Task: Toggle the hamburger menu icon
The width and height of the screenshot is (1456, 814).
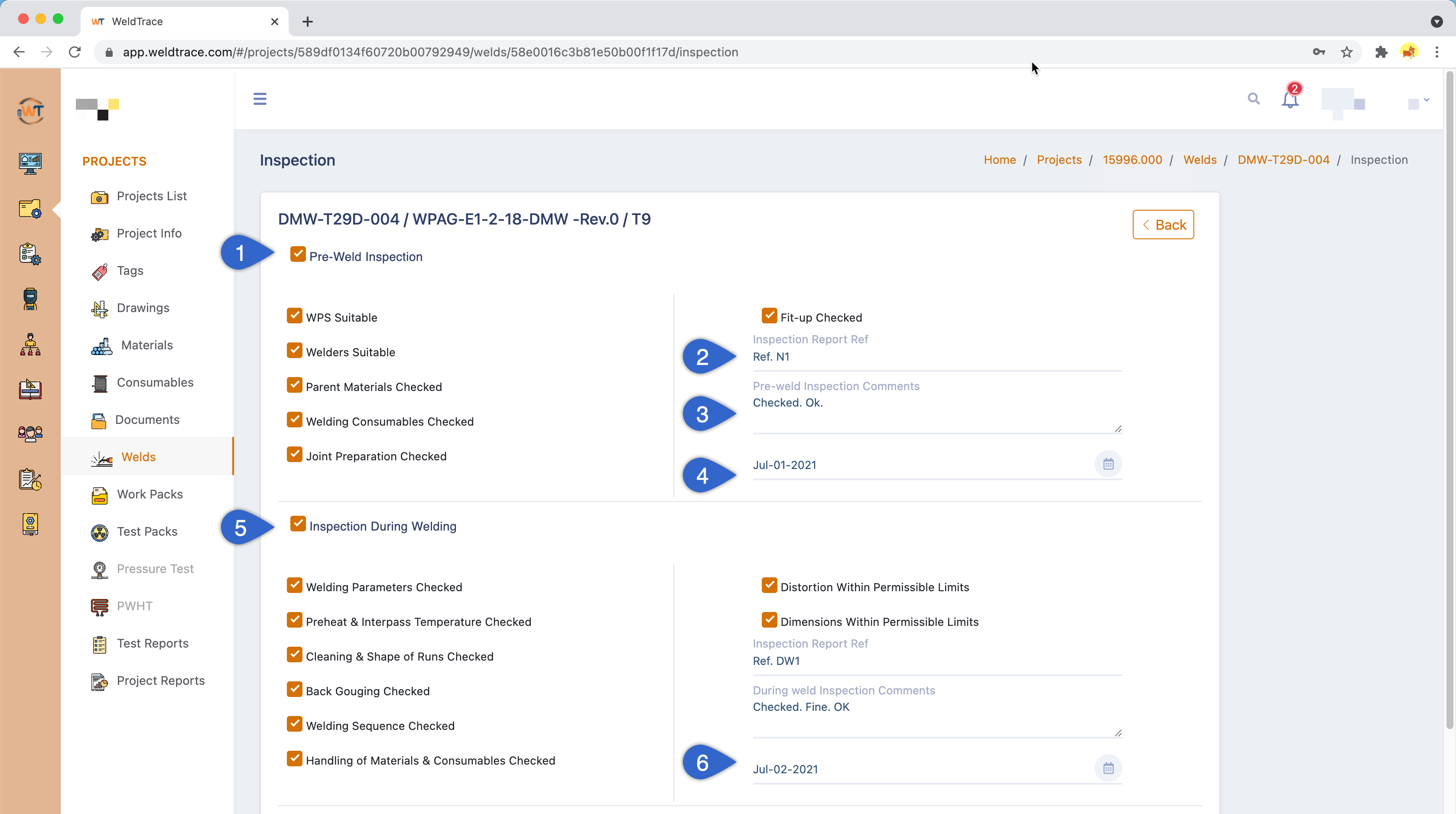Action: [260, 99]
